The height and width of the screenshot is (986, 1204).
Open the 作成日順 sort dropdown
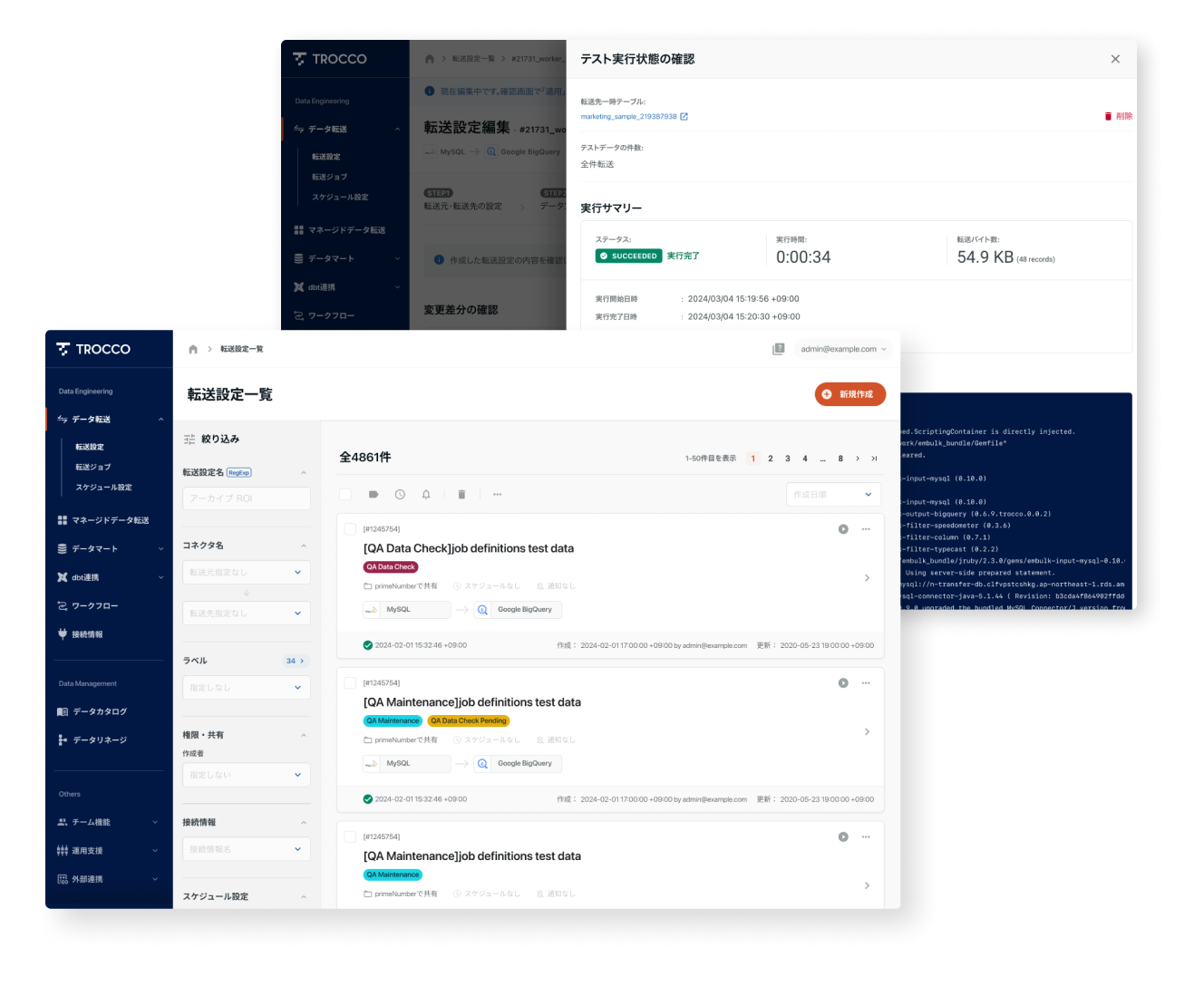pos(833,495)
